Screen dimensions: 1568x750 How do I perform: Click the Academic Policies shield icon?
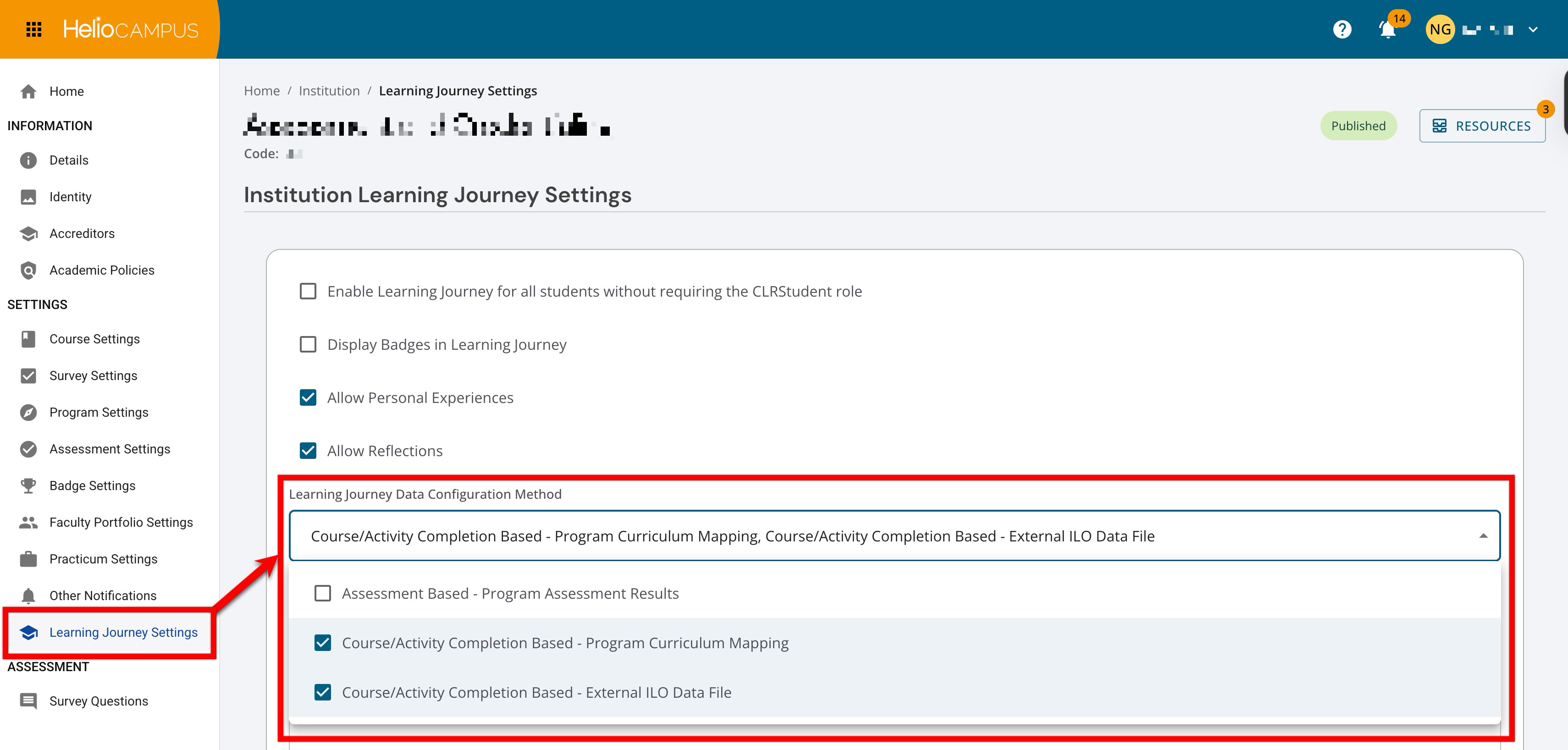(x=28, y=270)
